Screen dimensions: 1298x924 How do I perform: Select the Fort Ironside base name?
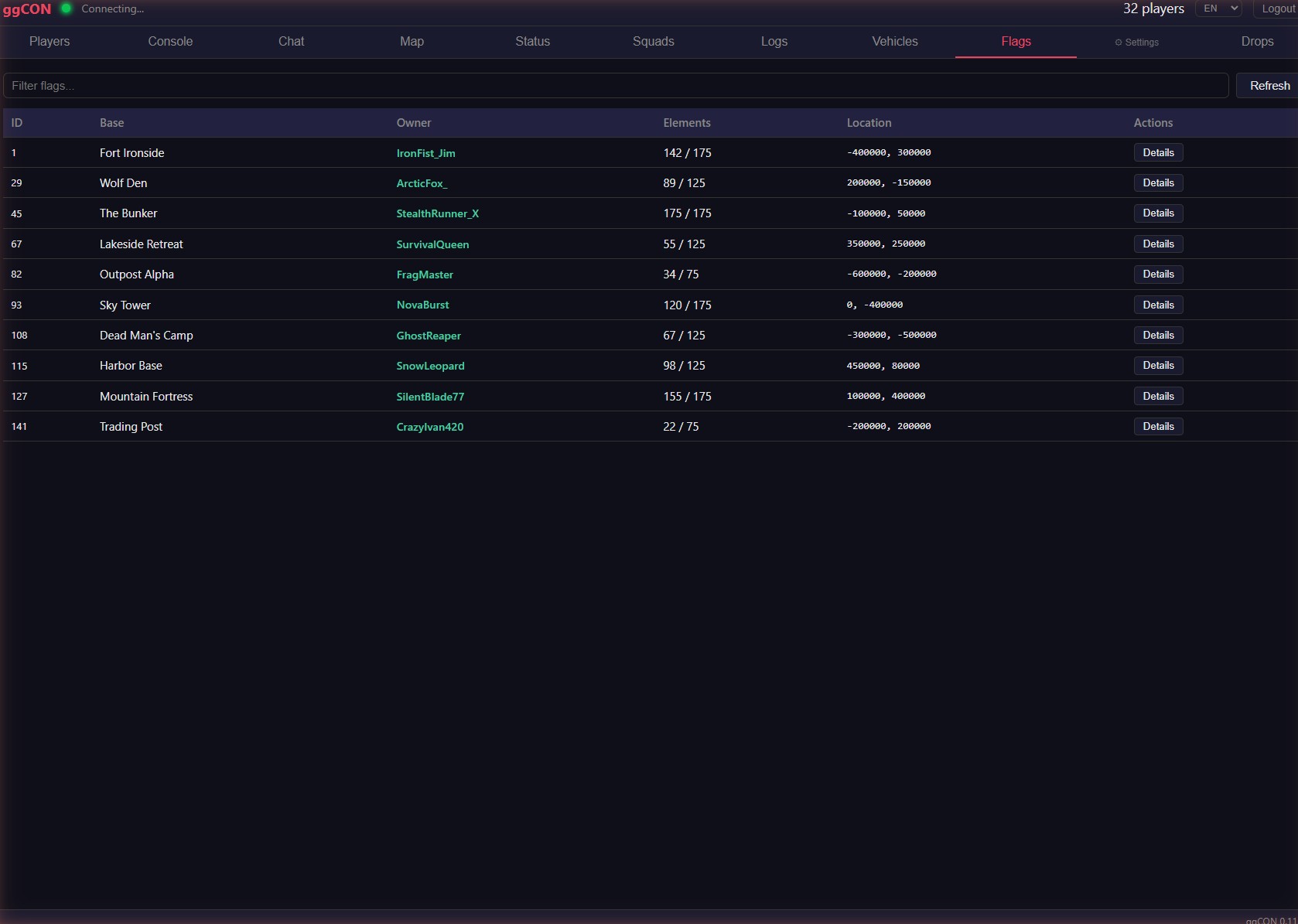pyautogui.click(x=132, y=153)
